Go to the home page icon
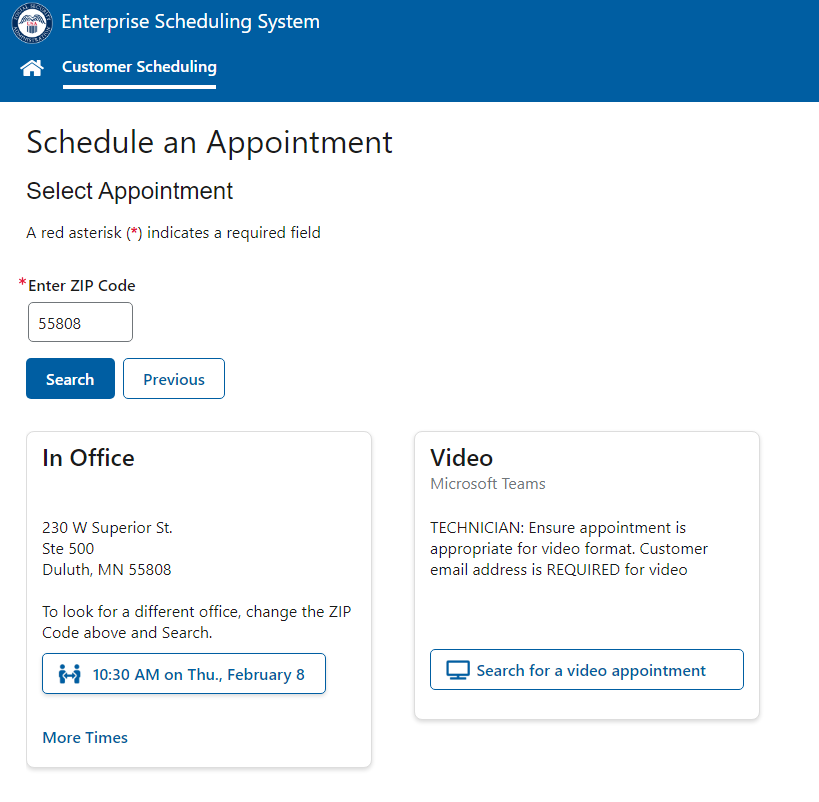The height and width of the screenshot is (802, 819). coord(32,68)
